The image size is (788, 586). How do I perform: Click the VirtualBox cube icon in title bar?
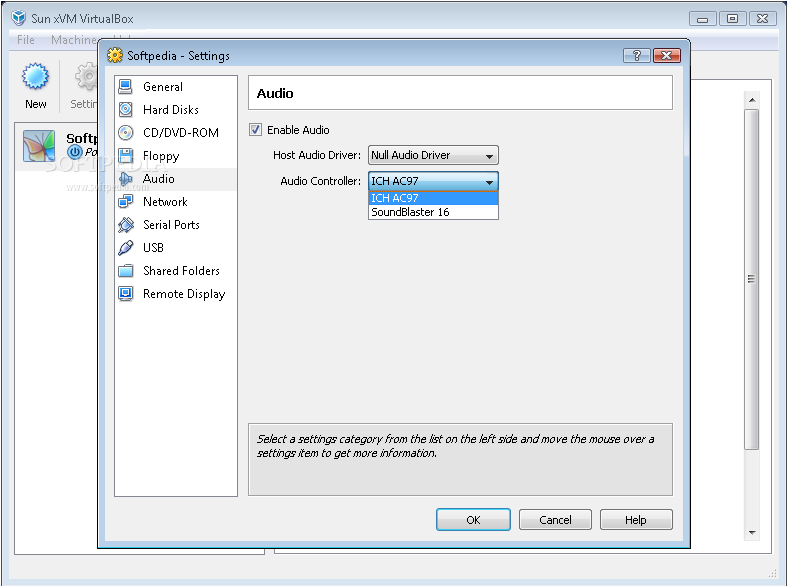tap(19, 18)
